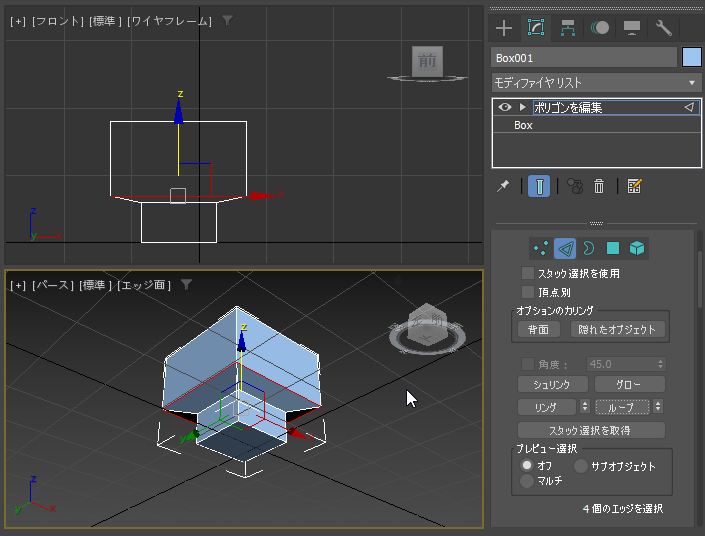The image size is (705, 536).
Task: Select サブオブジェクト preview radio
Action: point(580,466)
